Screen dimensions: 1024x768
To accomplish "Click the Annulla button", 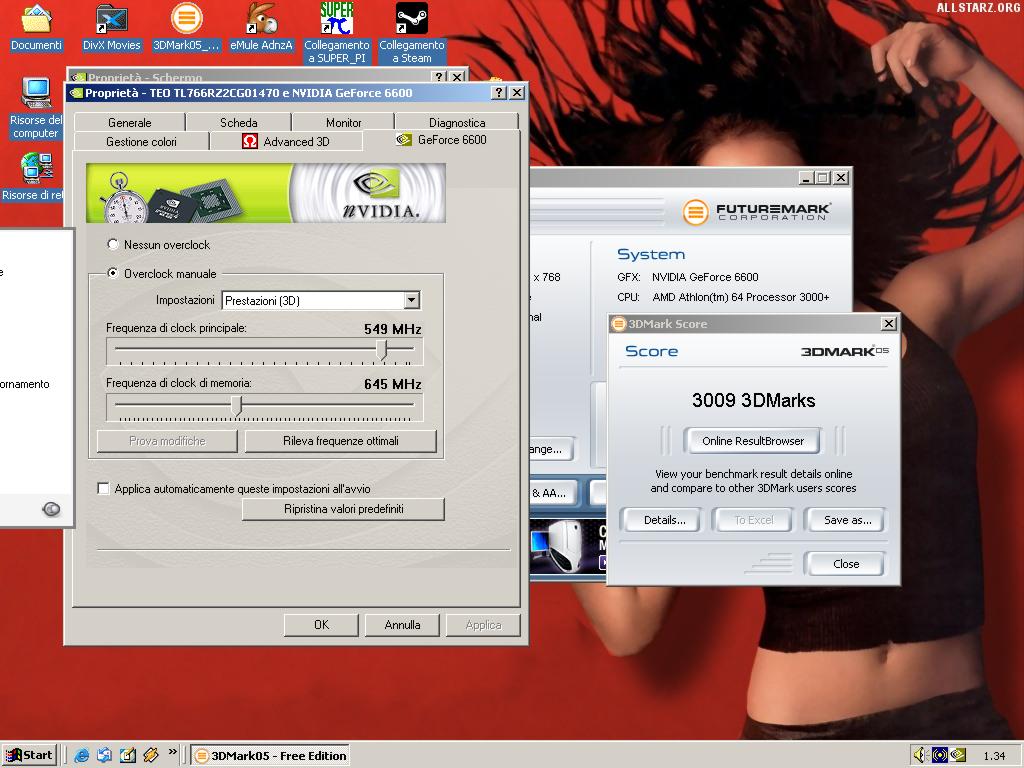I will (x=402, y=625).
